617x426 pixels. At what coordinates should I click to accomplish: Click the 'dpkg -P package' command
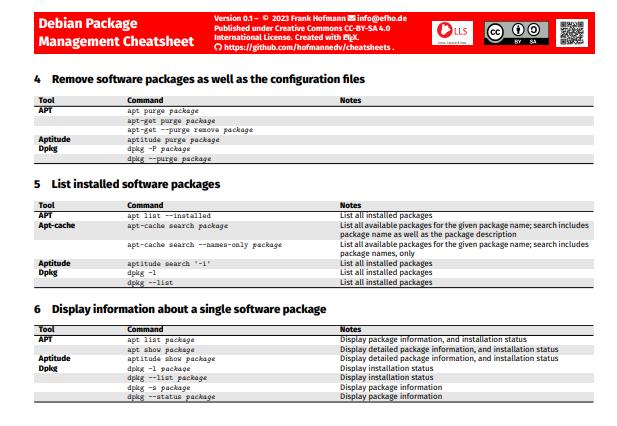159,149
